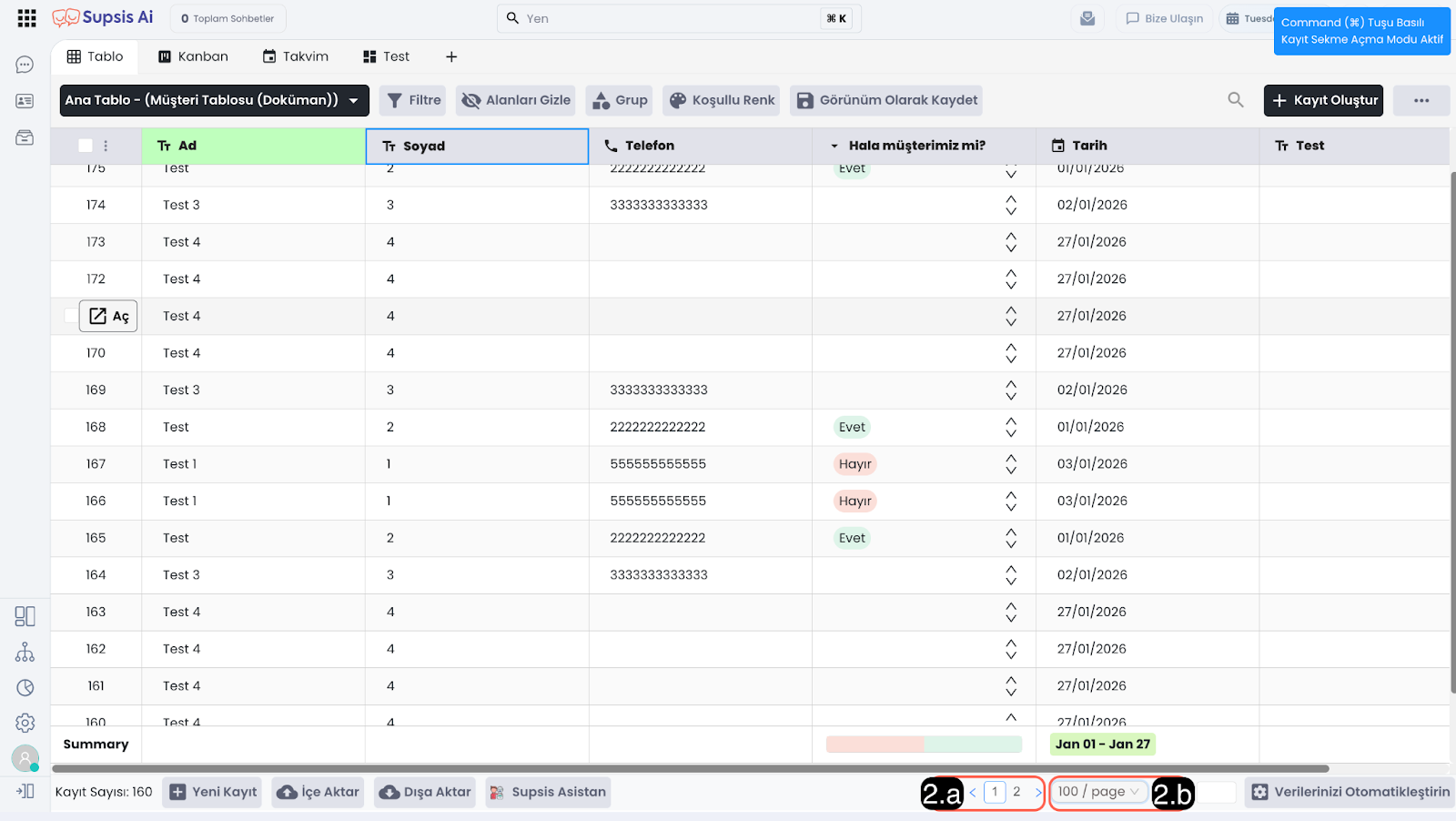Viewport: 1456px width, 821px height.
Task: Open the contact card sidebar icon
Action: coord(25,101)
